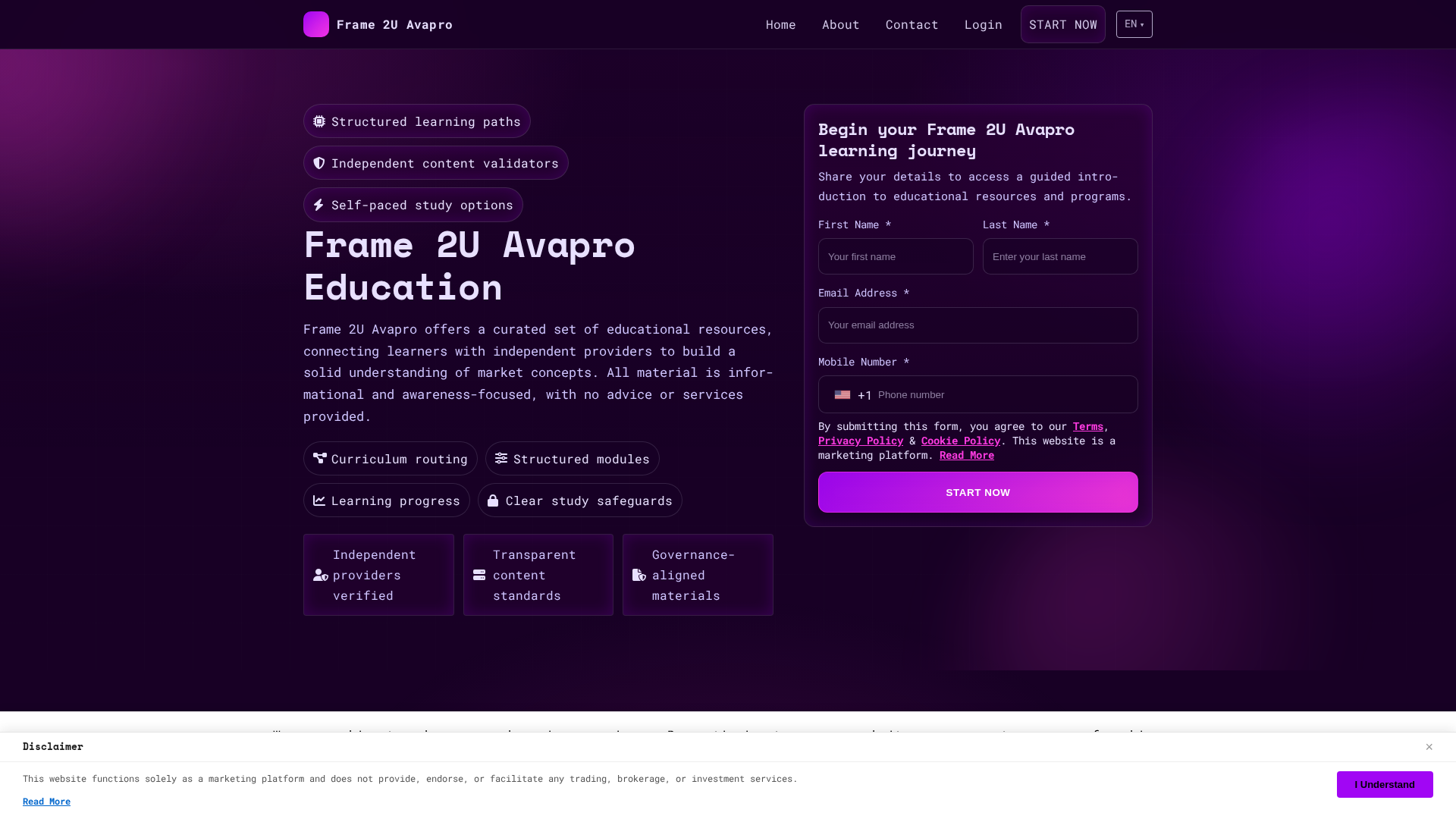The height and width of the screenshot is (819, 1456).
Task: Click document-shield icon in Governance-aligned materials card
Action: (x=639, y=575)
